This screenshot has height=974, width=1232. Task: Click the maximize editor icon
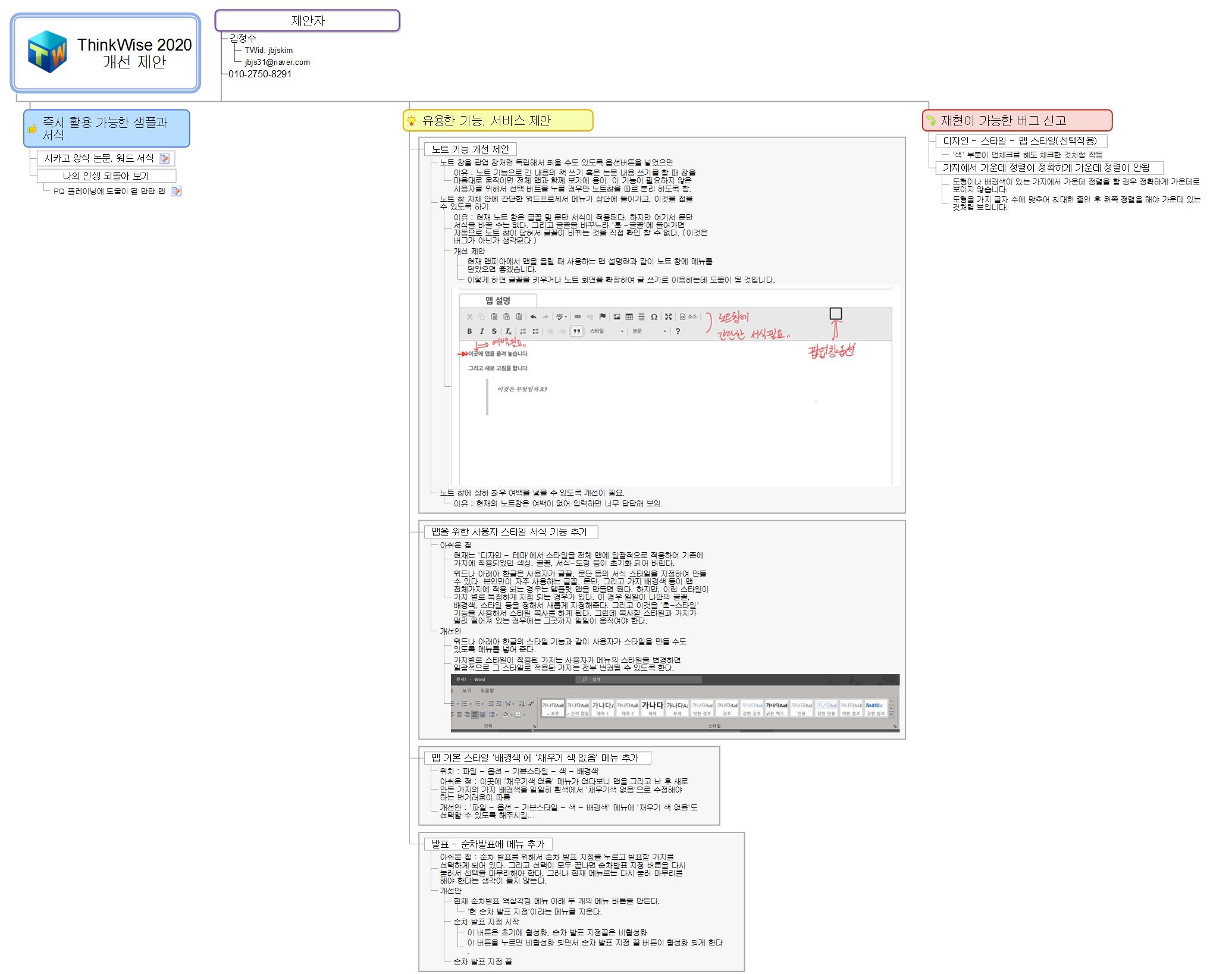pos(668,317)
